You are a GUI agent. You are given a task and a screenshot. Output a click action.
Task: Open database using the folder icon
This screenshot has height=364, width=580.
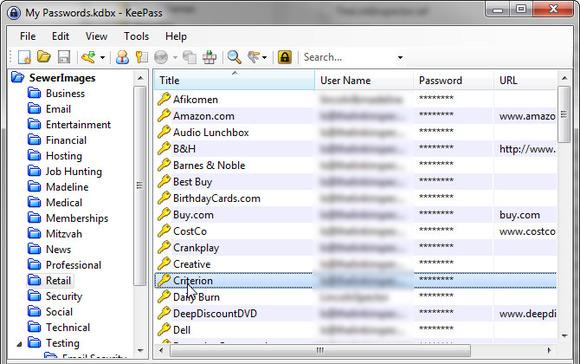pyautogui.click(x=44, y=57)
